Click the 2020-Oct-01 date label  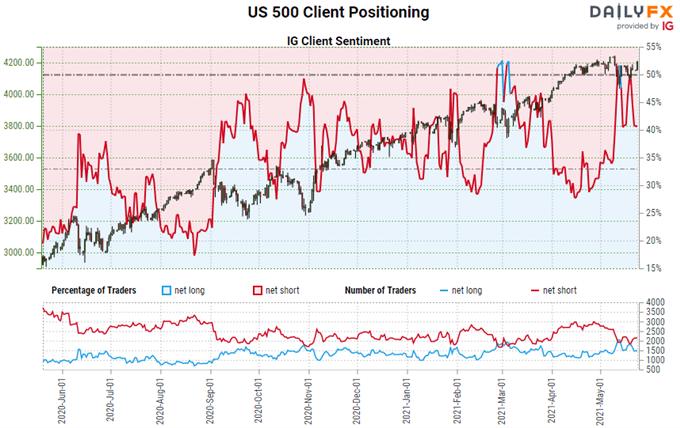click(x=258, y=401)
